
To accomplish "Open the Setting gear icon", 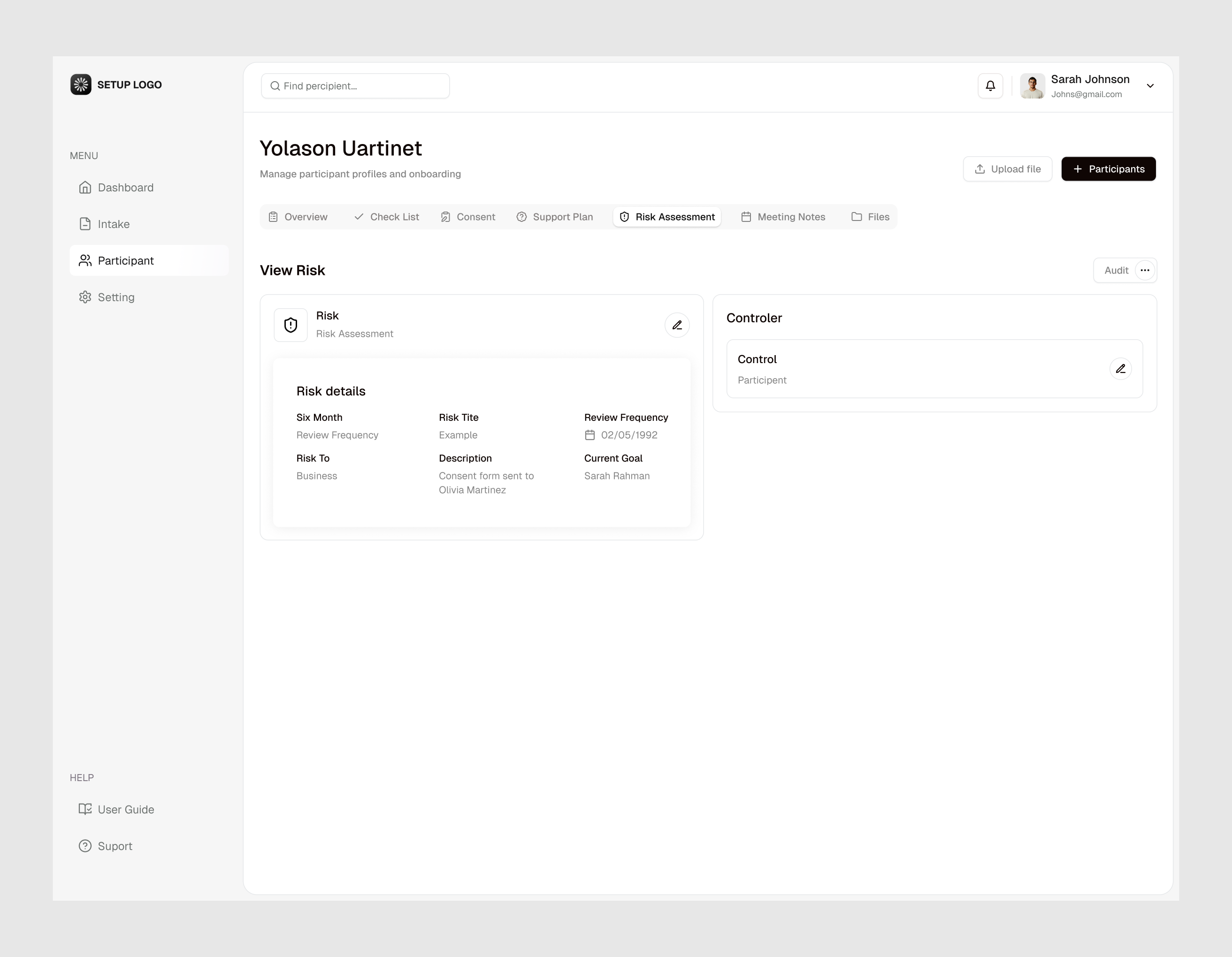I will pyautogui.click(x=85, y=296).
